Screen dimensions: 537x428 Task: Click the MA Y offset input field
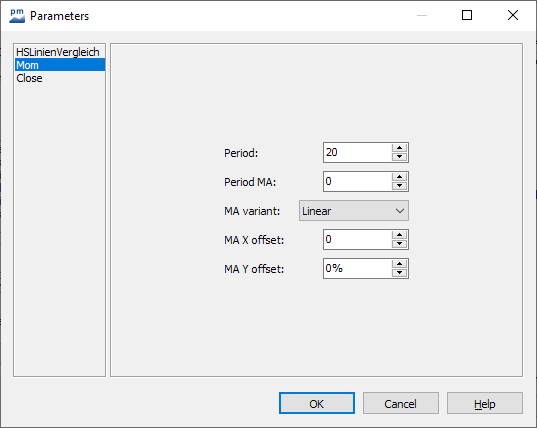358,268
